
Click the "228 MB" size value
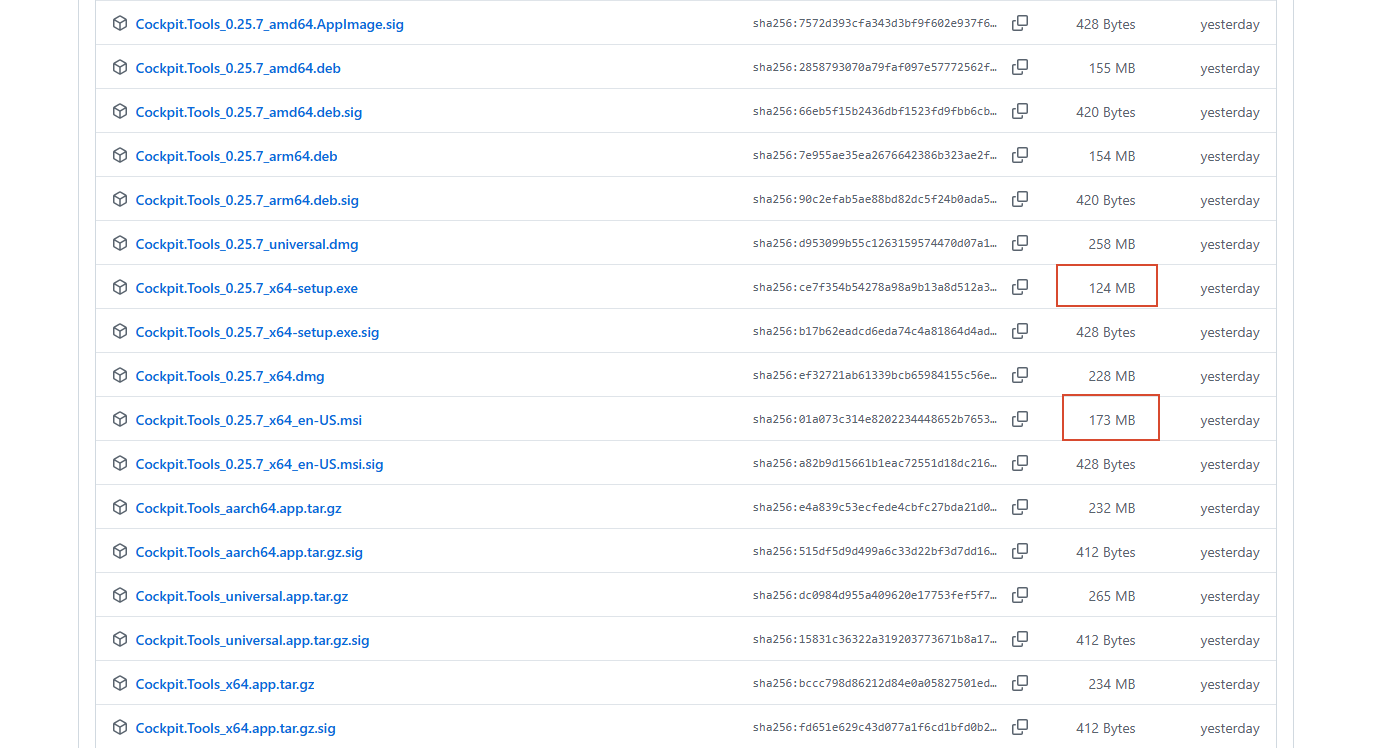[1112, 376]
